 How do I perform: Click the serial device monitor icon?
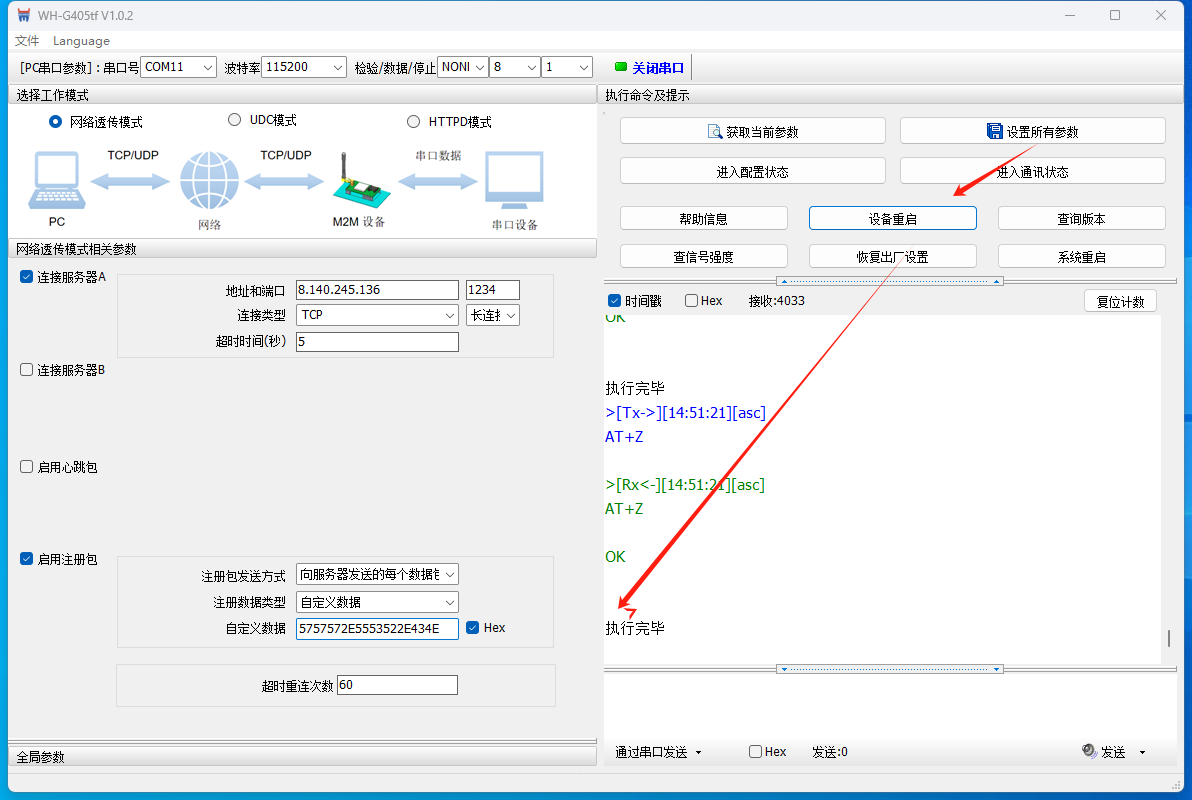click(x=515, y=180)
